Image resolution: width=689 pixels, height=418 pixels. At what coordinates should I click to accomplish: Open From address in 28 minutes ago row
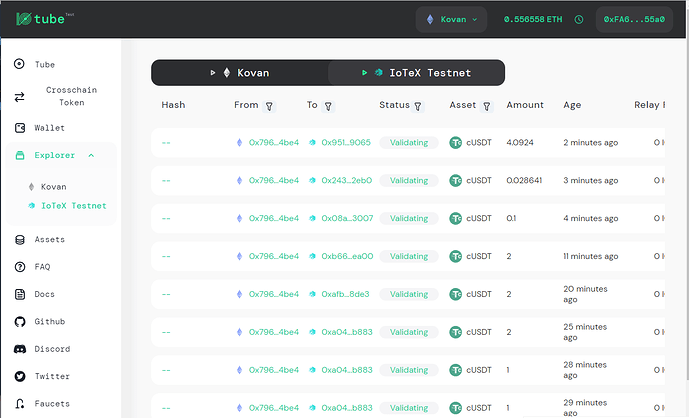(x=274, y=370)
